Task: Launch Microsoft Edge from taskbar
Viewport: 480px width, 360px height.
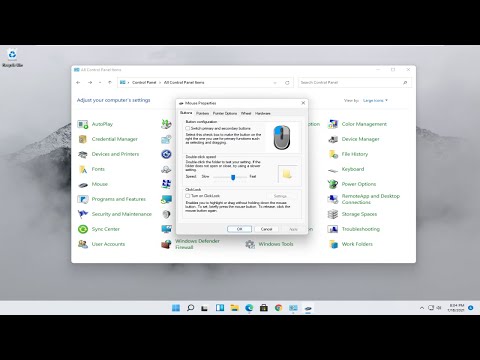Action: [x=249, y=308]
